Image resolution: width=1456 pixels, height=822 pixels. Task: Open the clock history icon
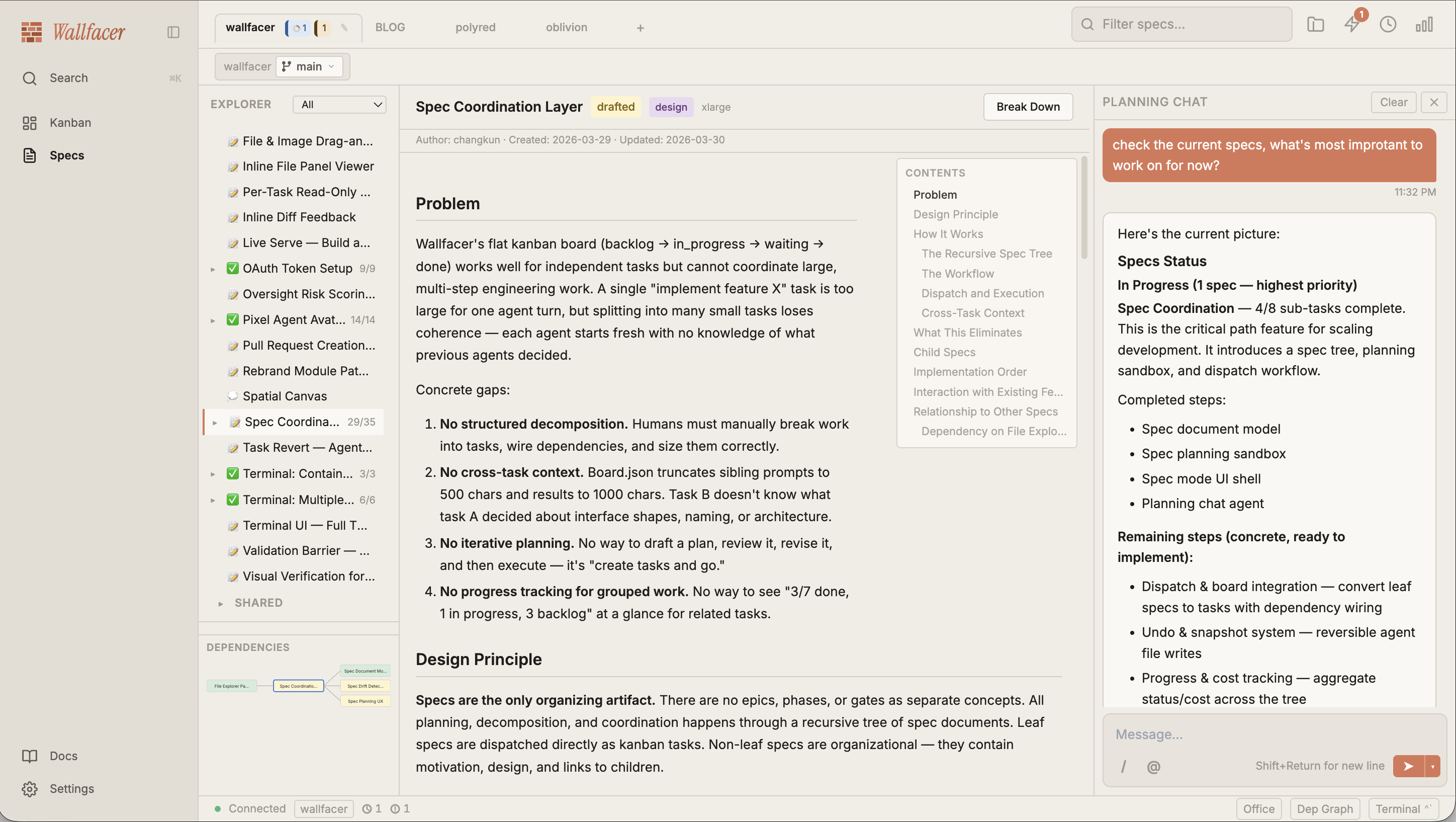coord(1388,24)
